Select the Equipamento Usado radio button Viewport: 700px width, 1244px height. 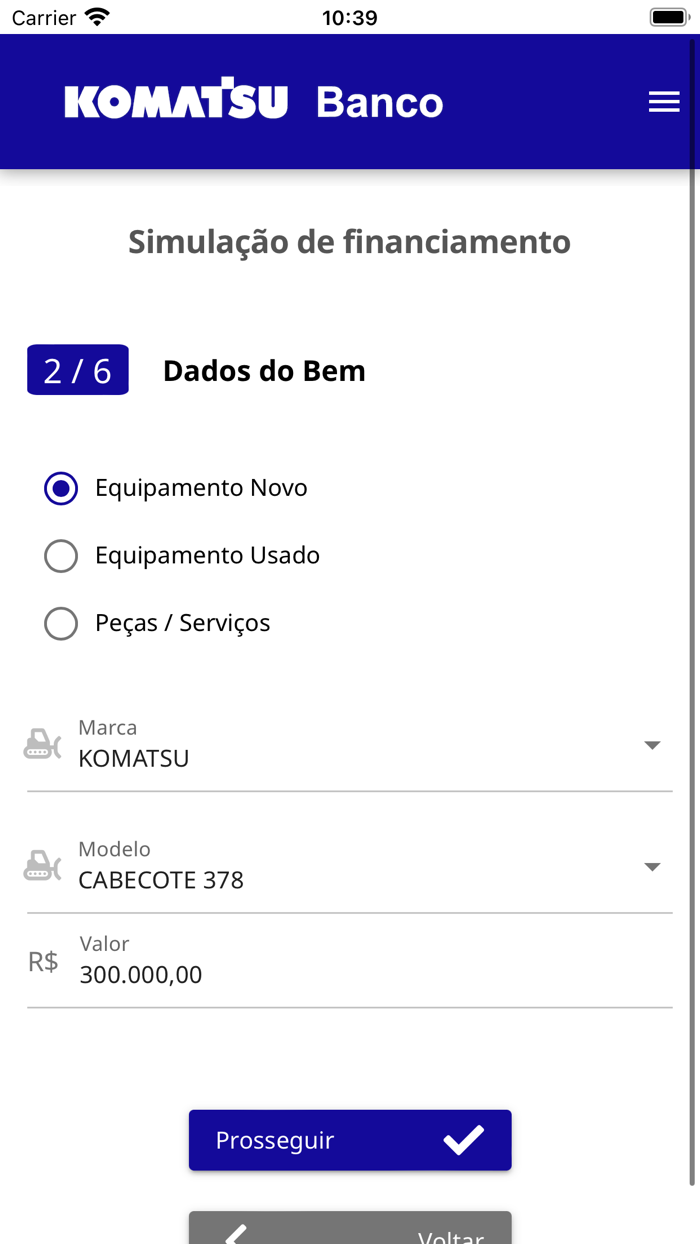point(61,555)
